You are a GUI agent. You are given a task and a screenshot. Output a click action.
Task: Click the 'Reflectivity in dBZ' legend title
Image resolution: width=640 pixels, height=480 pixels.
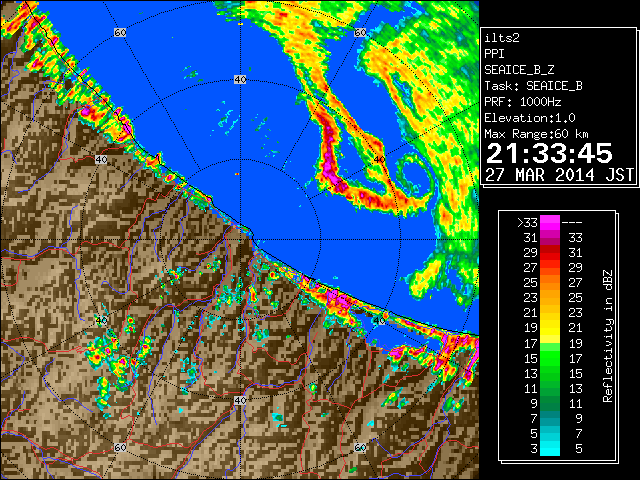point(608,336)
